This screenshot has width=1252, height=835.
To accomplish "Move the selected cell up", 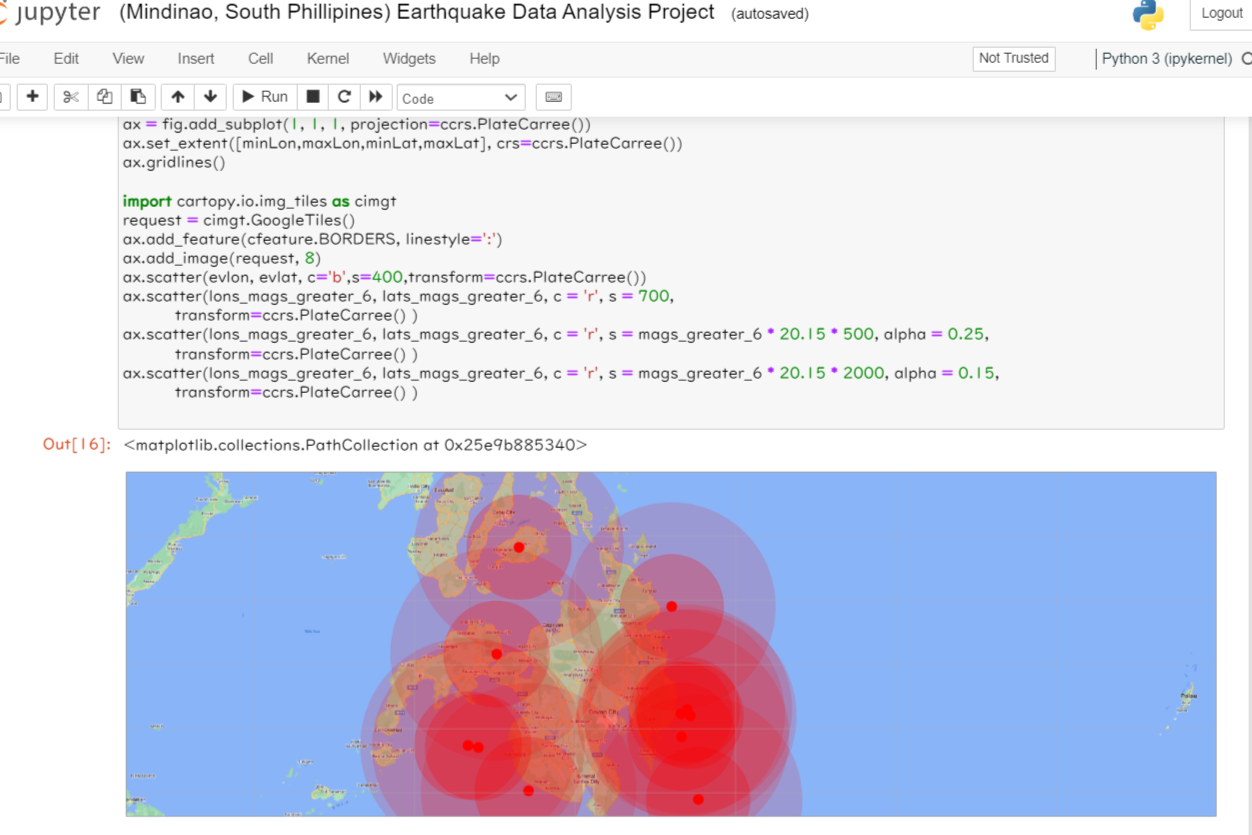I will 178,97.
